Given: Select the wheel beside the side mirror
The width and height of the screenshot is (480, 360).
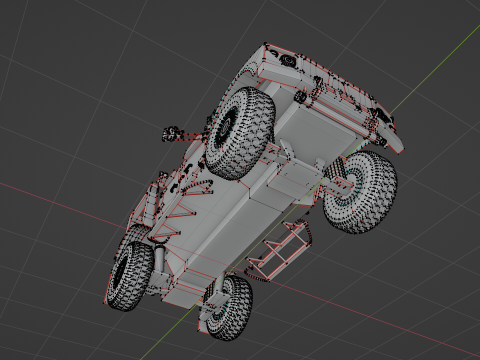Looking at the screenshot, I should tap(240, 133).
